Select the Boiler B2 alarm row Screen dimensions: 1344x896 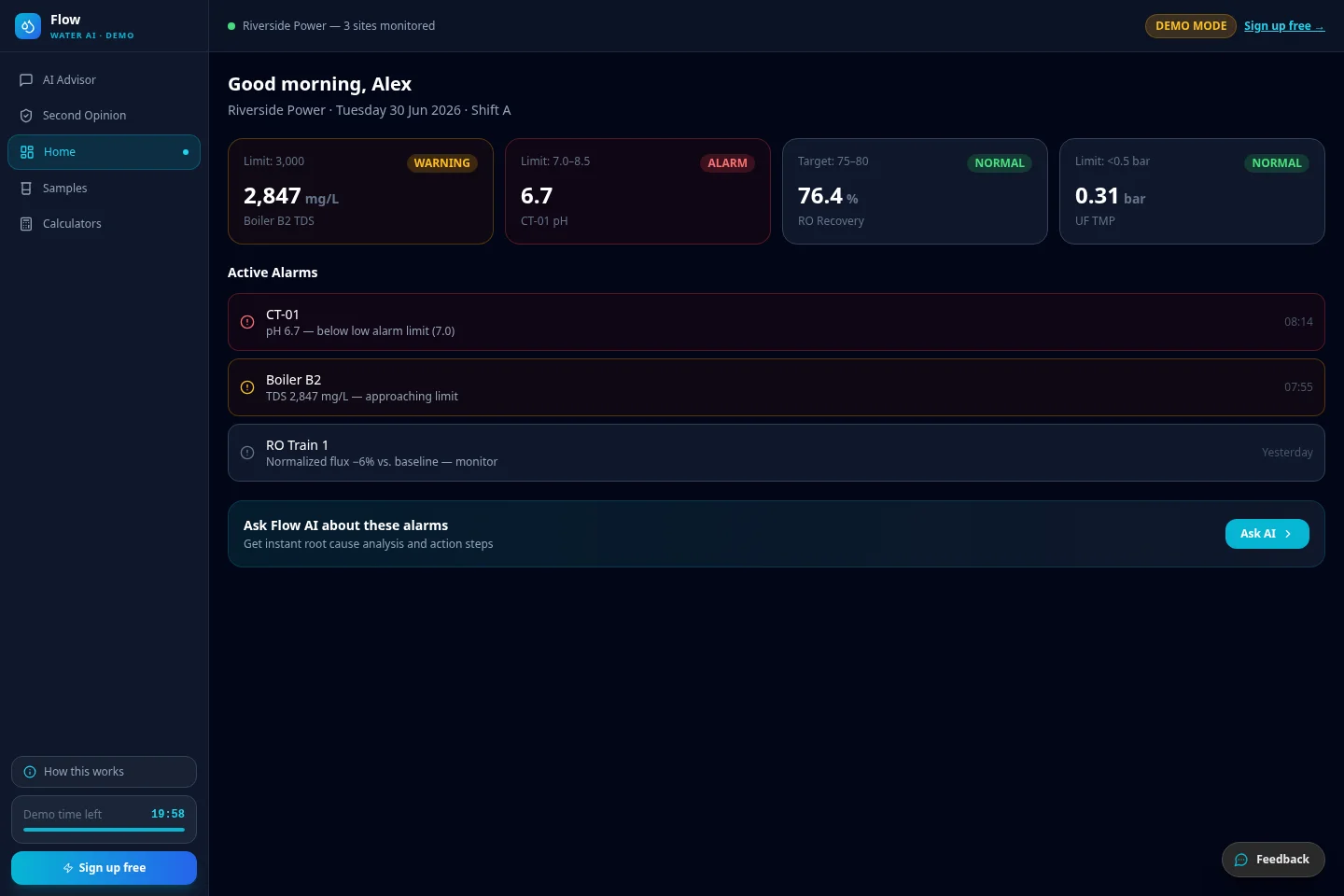coord(777,387)
